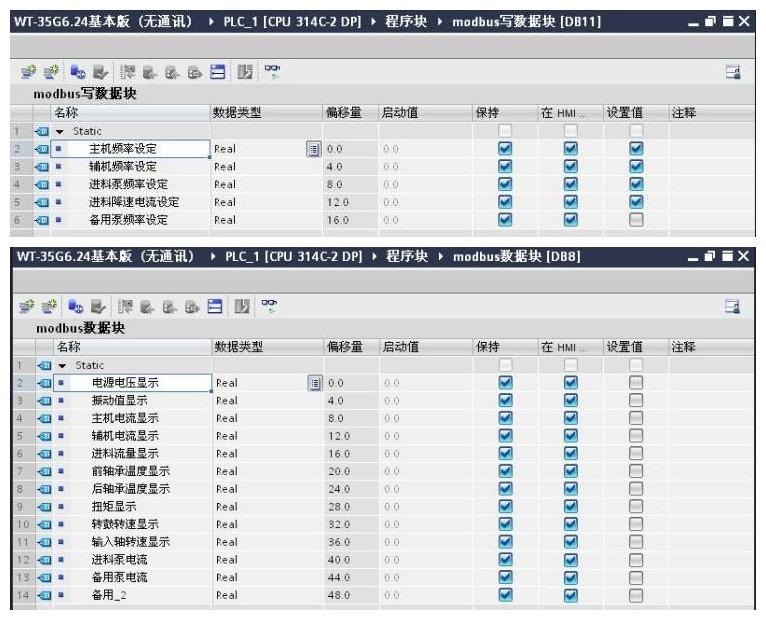Open data type selector for 主机频率设定
Screen dimensions: 766x620
313,149
